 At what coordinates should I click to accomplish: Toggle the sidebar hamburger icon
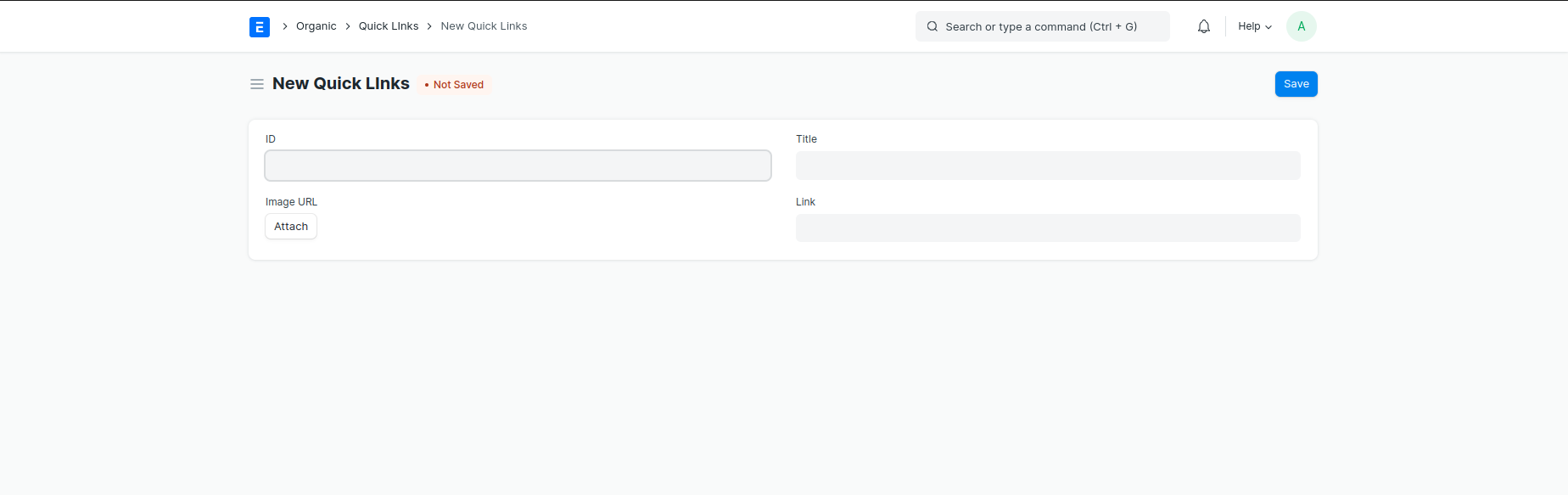257,84
